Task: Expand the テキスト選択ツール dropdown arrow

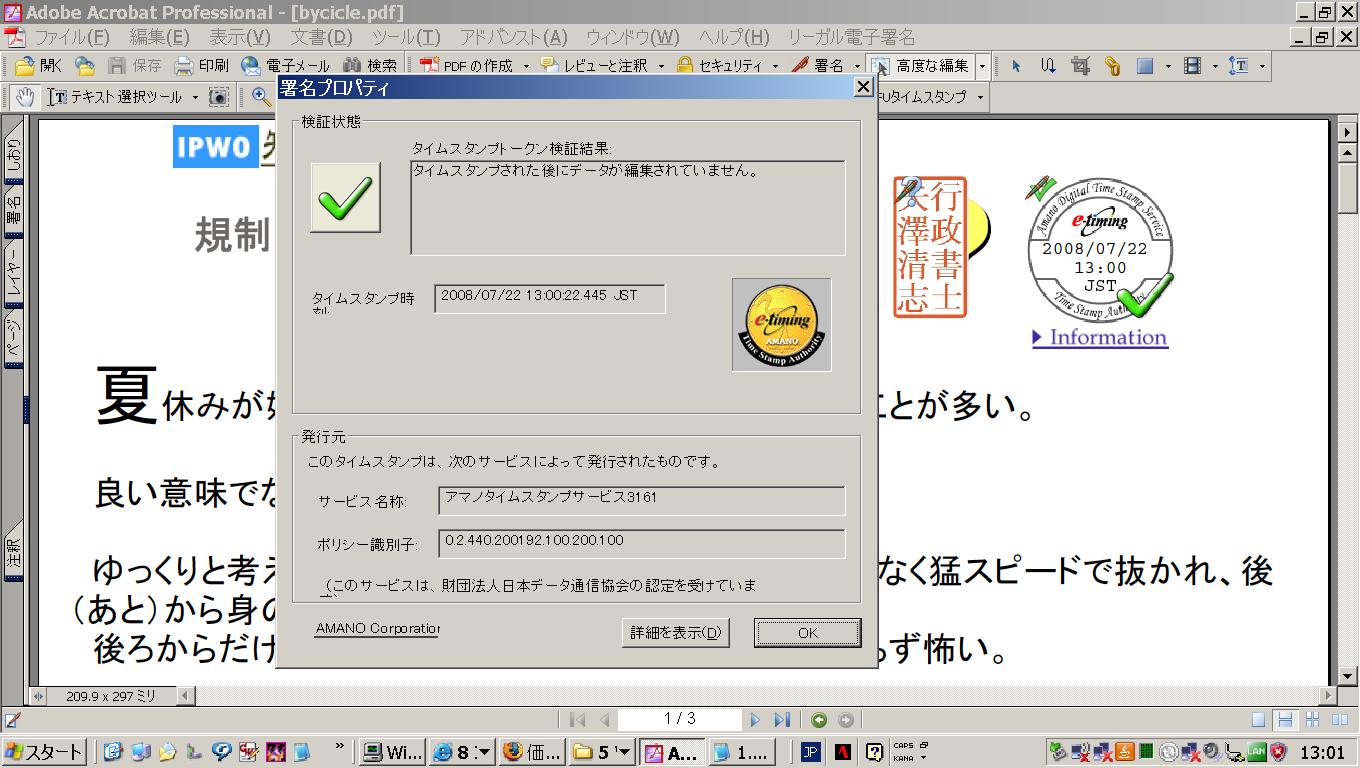Action: [x=195, y=97]
